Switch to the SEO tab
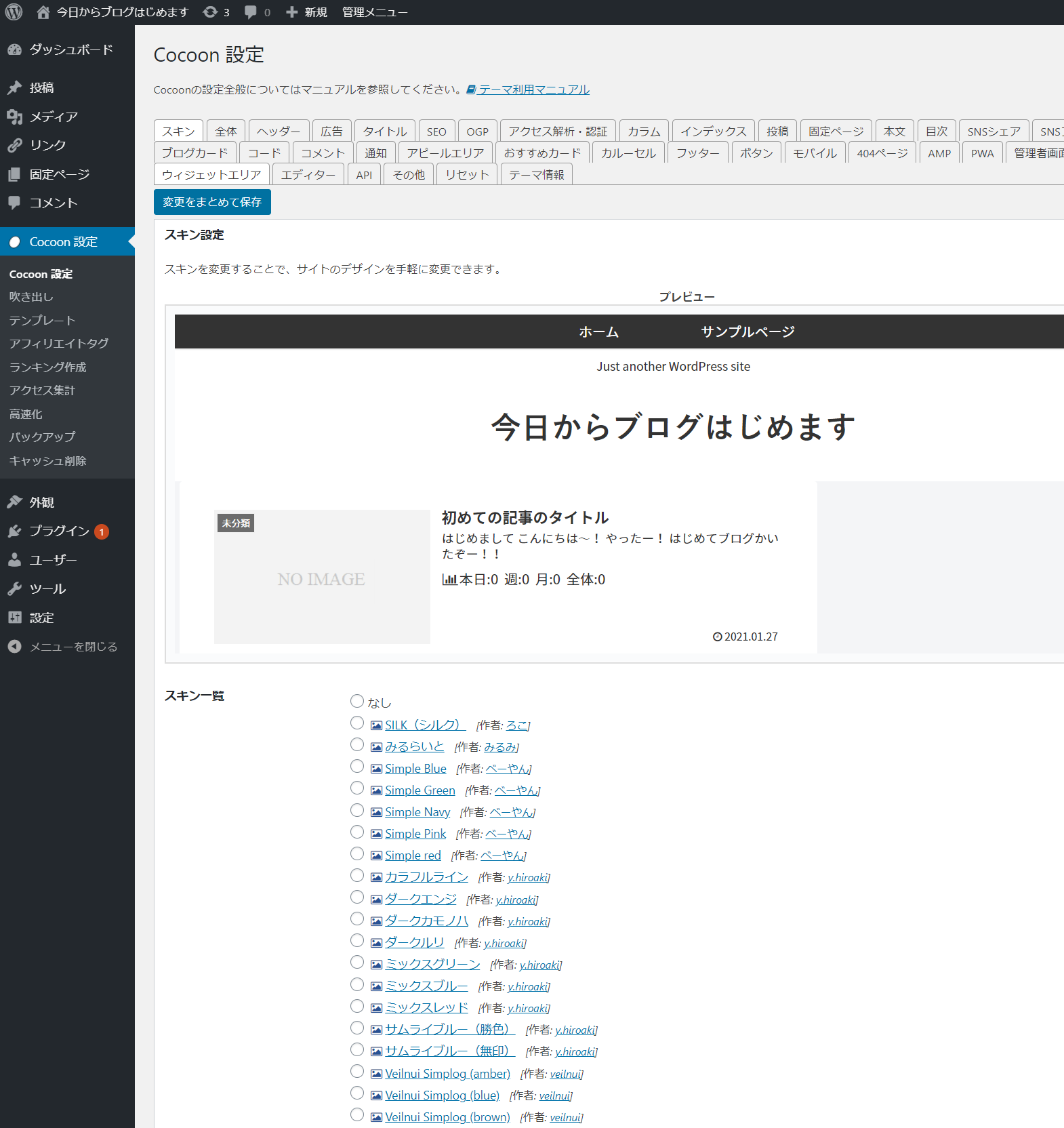 [436, 131]
